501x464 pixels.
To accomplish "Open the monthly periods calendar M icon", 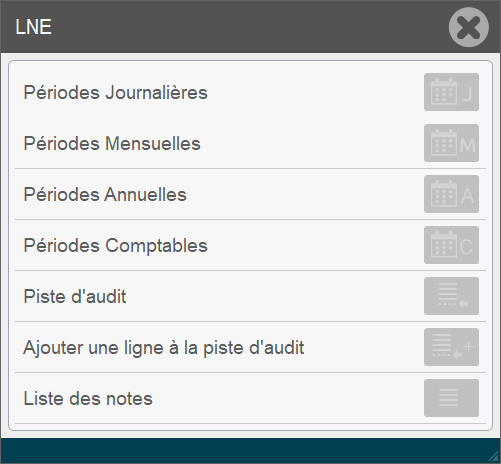I will click(451, 143).
